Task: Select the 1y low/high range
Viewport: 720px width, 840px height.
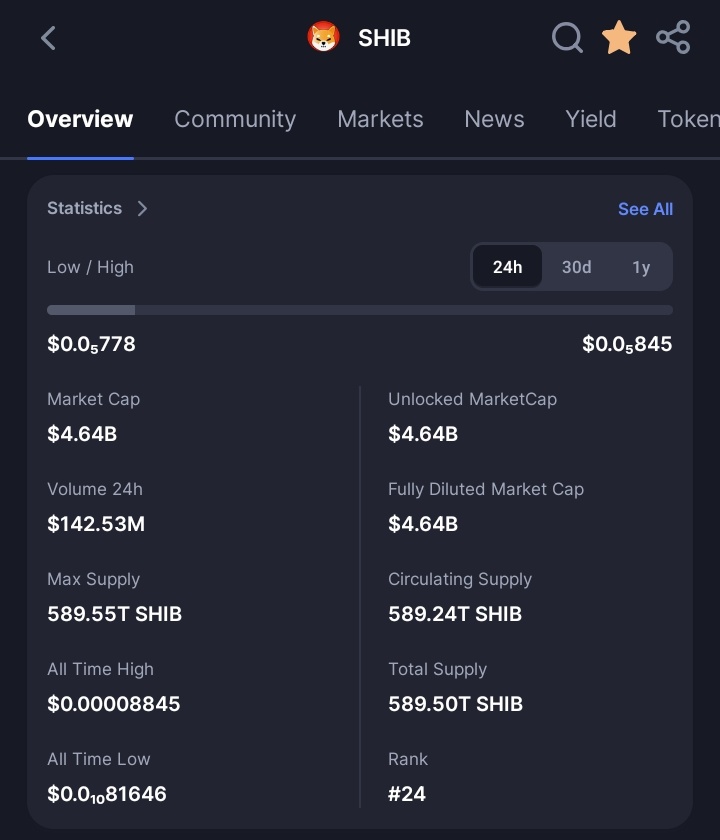Action: pos(641,267)
